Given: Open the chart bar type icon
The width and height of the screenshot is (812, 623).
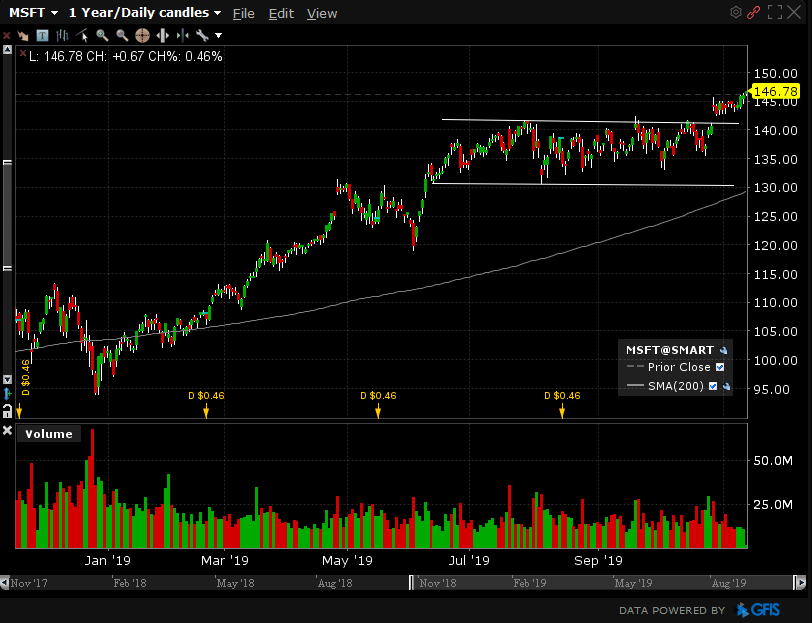Looking at the screenshot, I should 62,36.
